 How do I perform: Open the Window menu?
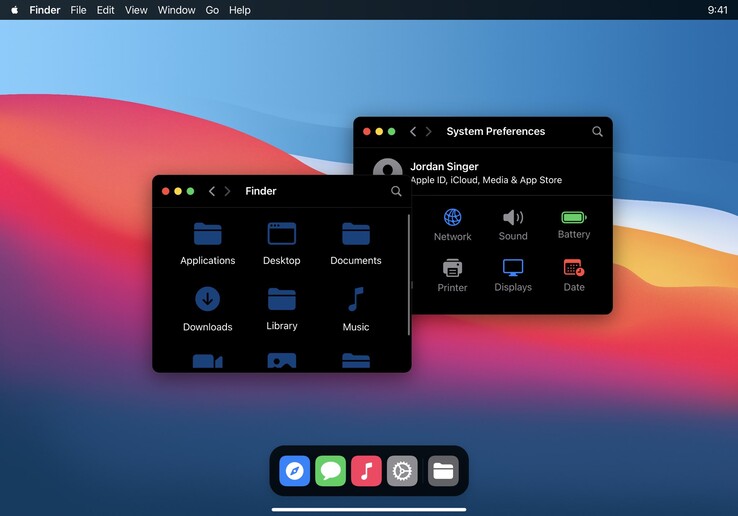176,10
